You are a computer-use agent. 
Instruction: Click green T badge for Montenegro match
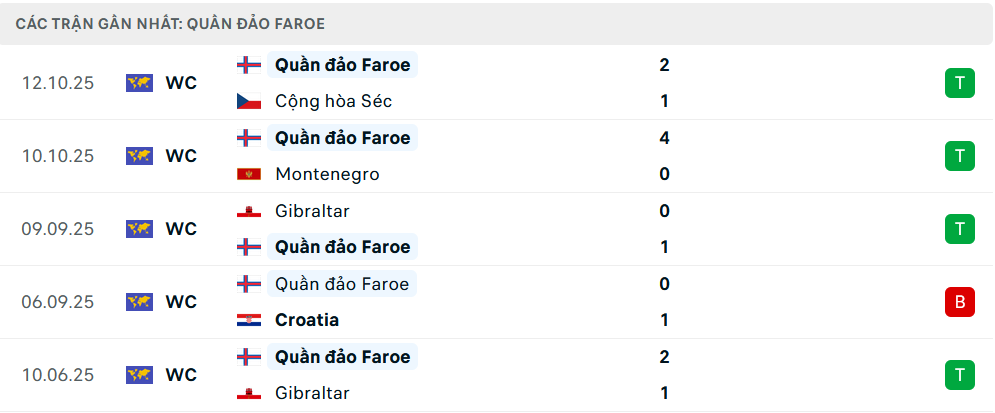[959, 156]
